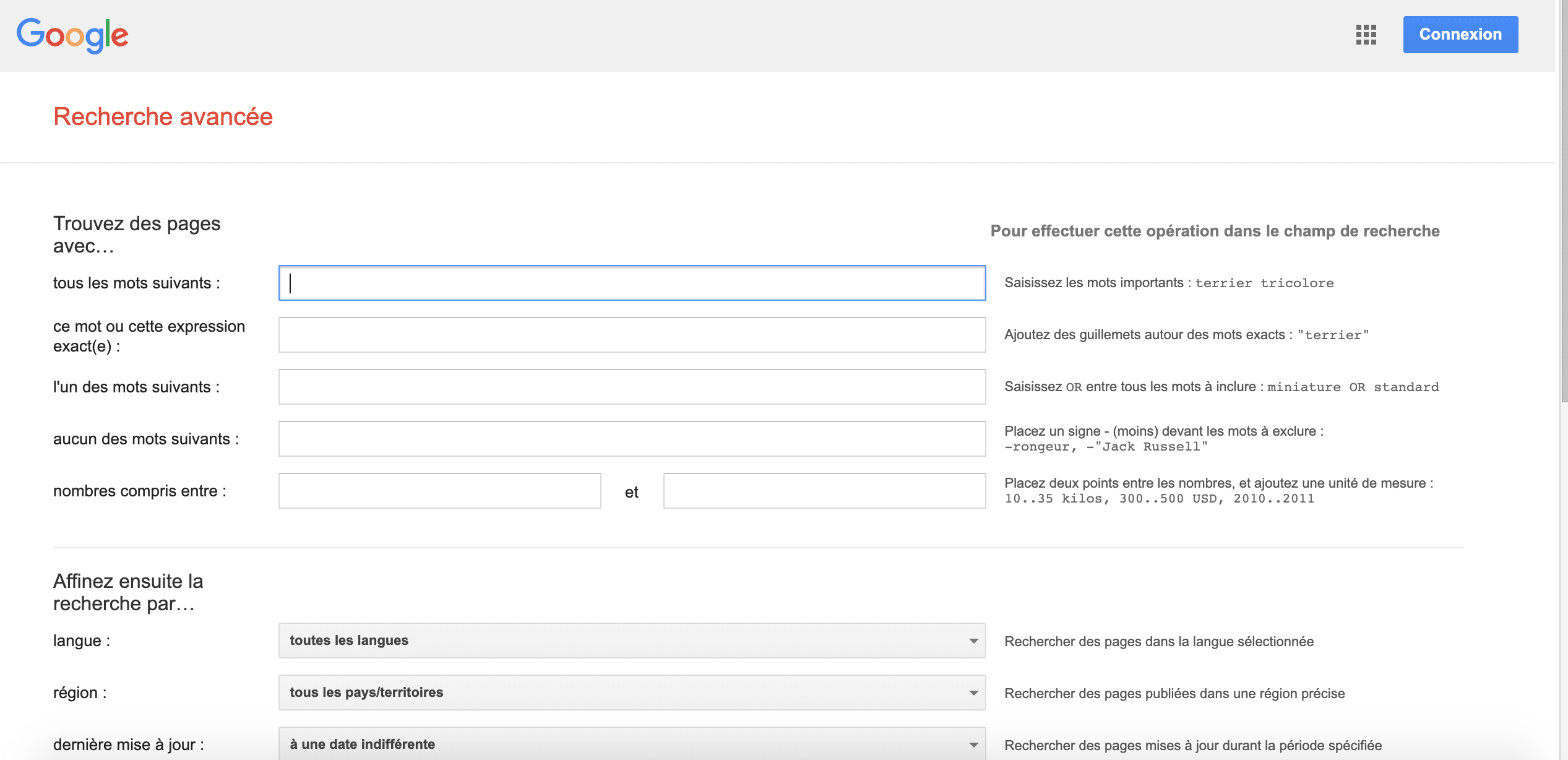Click the 'langue :' label
The image size is (1568, 760).
point(82,641)
